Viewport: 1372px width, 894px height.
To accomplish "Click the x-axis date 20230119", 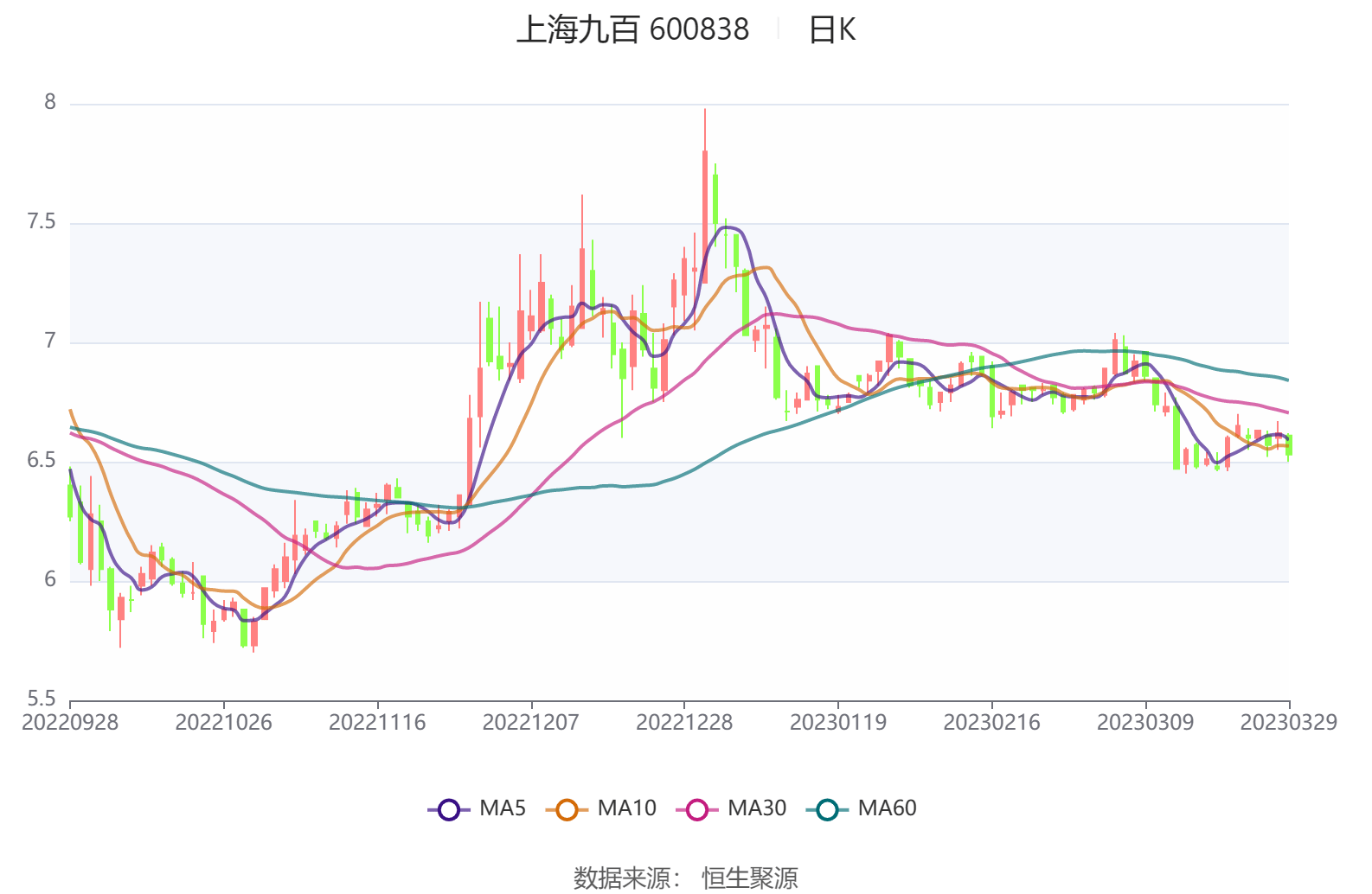I will (838, 723).
